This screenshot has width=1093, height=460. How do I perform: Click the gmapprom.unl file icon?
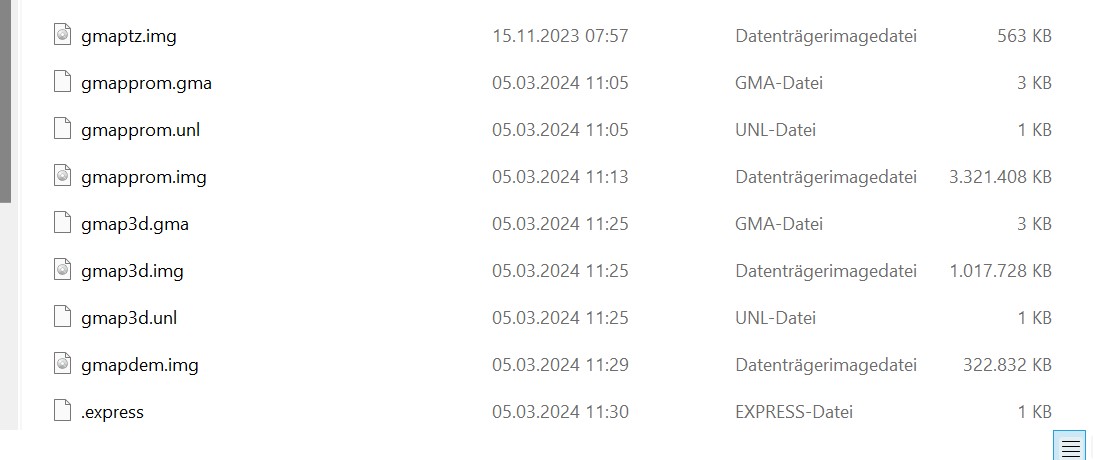coord(63,130)
